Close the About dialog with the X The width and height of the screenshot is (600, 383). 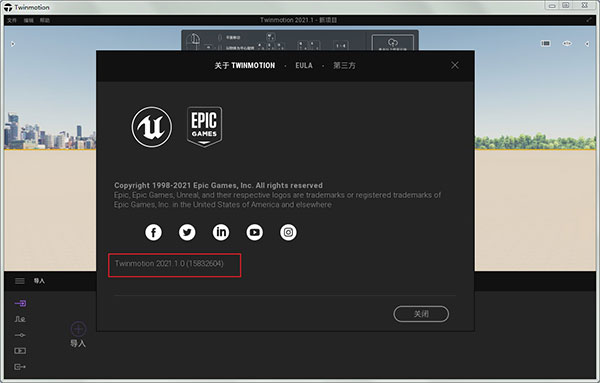[x=455, y=65]
